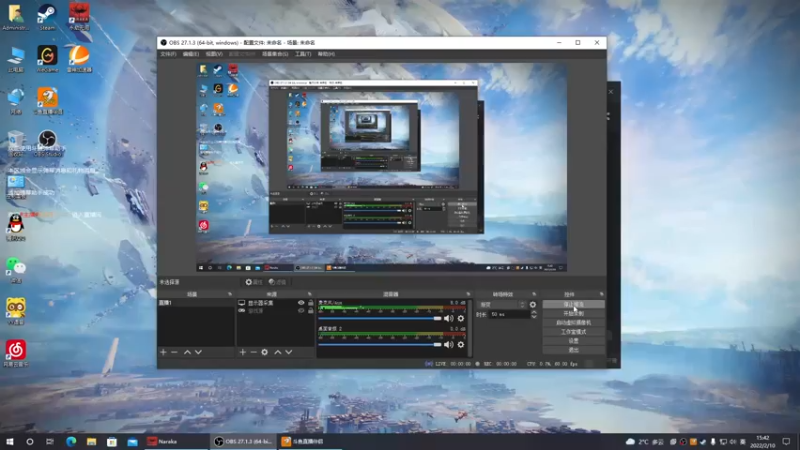
Task: Move selected source down with arrow icon
Action: pos(290,352)
